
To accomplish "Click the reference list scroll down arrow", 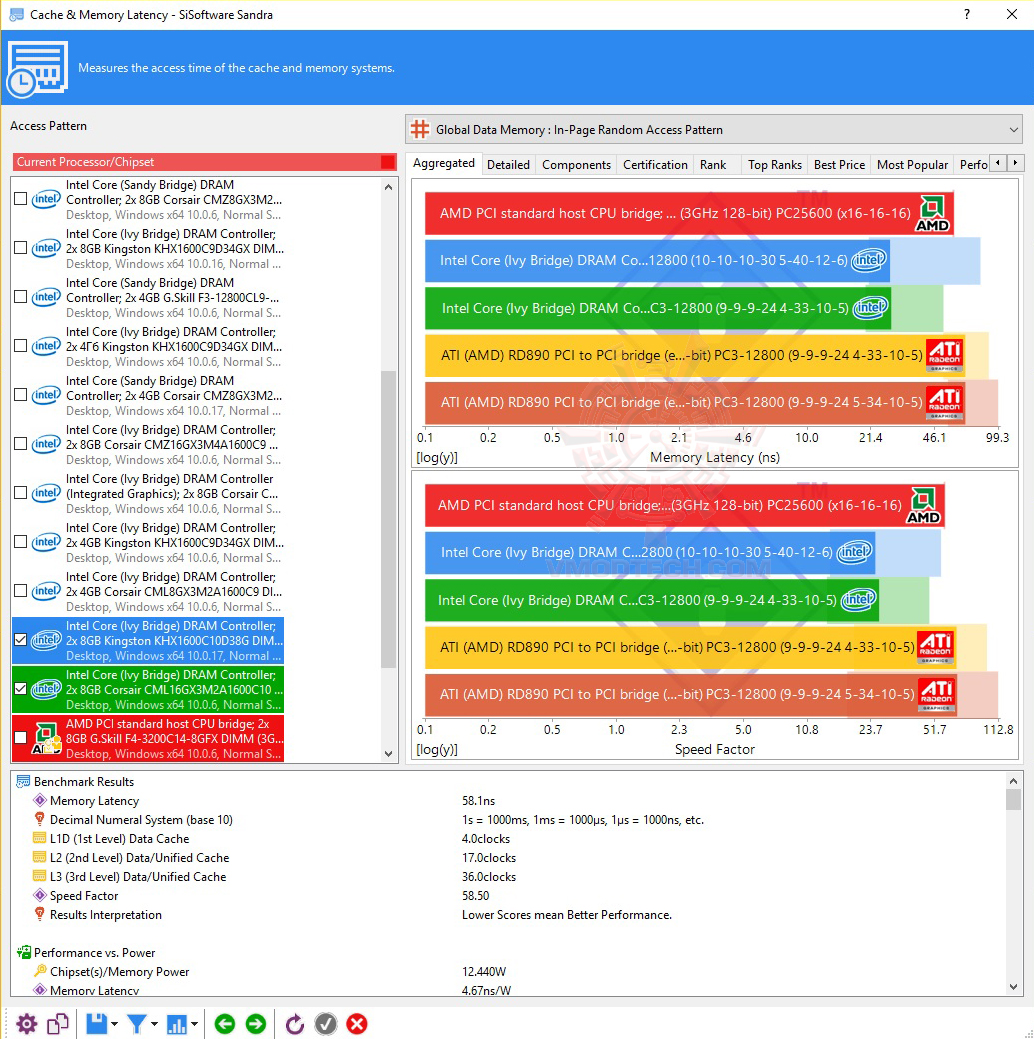I will 388,753.
